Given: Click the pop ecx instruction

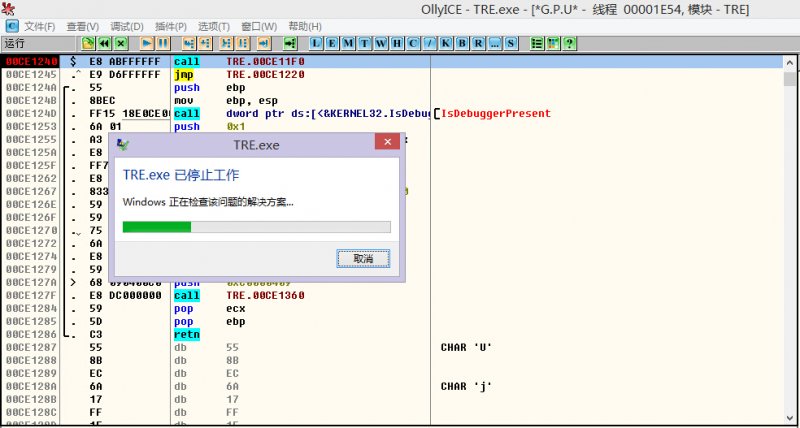Looking at the screenshot, I should pos(210,309).
